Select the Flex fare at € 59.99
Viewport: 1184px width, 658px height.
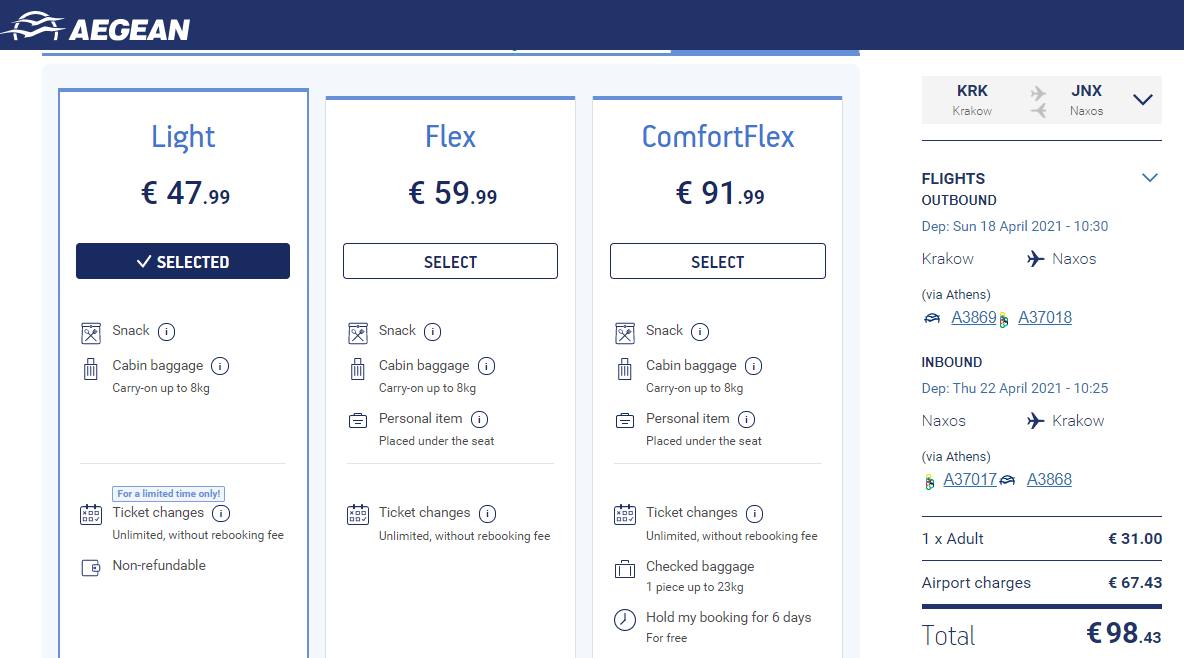click(450, 261)
